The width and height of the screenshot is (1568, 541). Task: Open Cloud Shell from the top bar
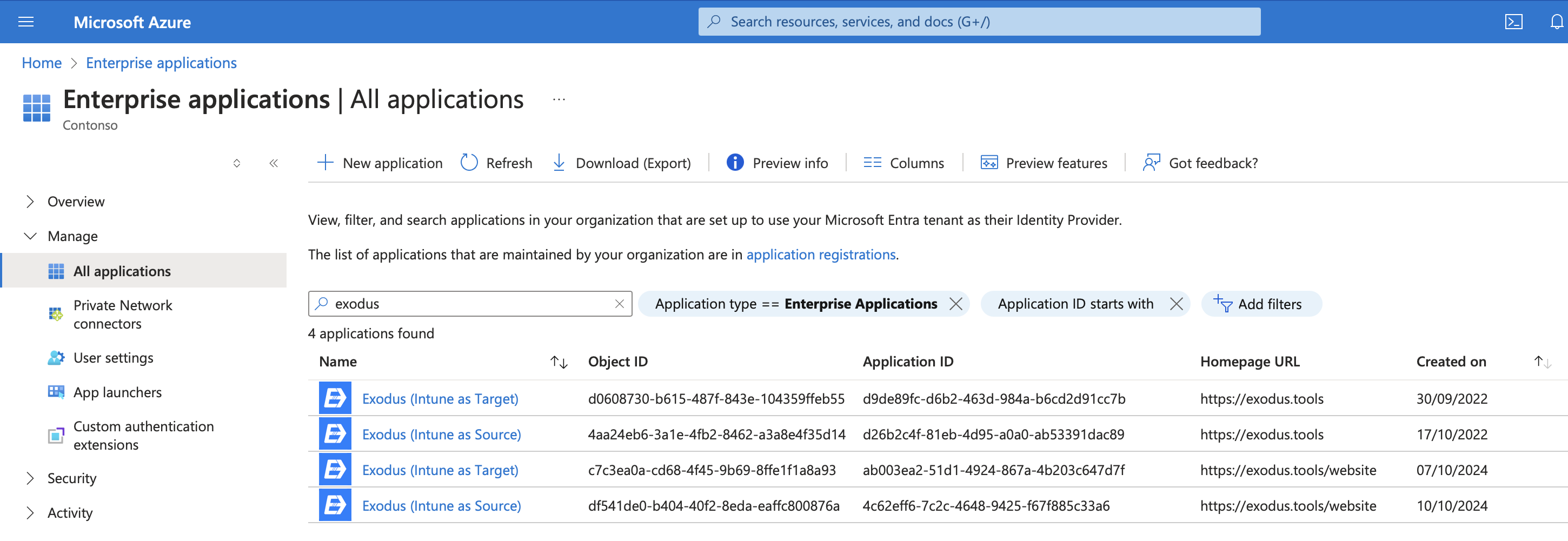click(x=1513, y=22)
